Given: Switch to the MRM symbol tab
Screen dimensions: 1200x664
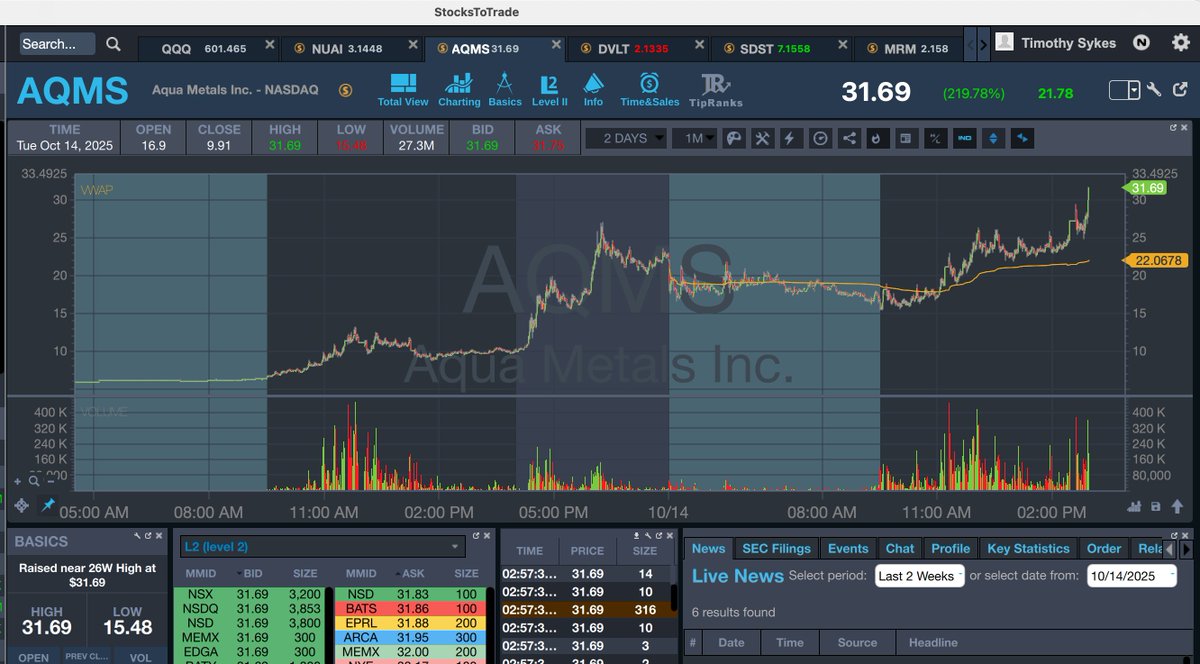Looking at the screenshot, I should (909, 48).
